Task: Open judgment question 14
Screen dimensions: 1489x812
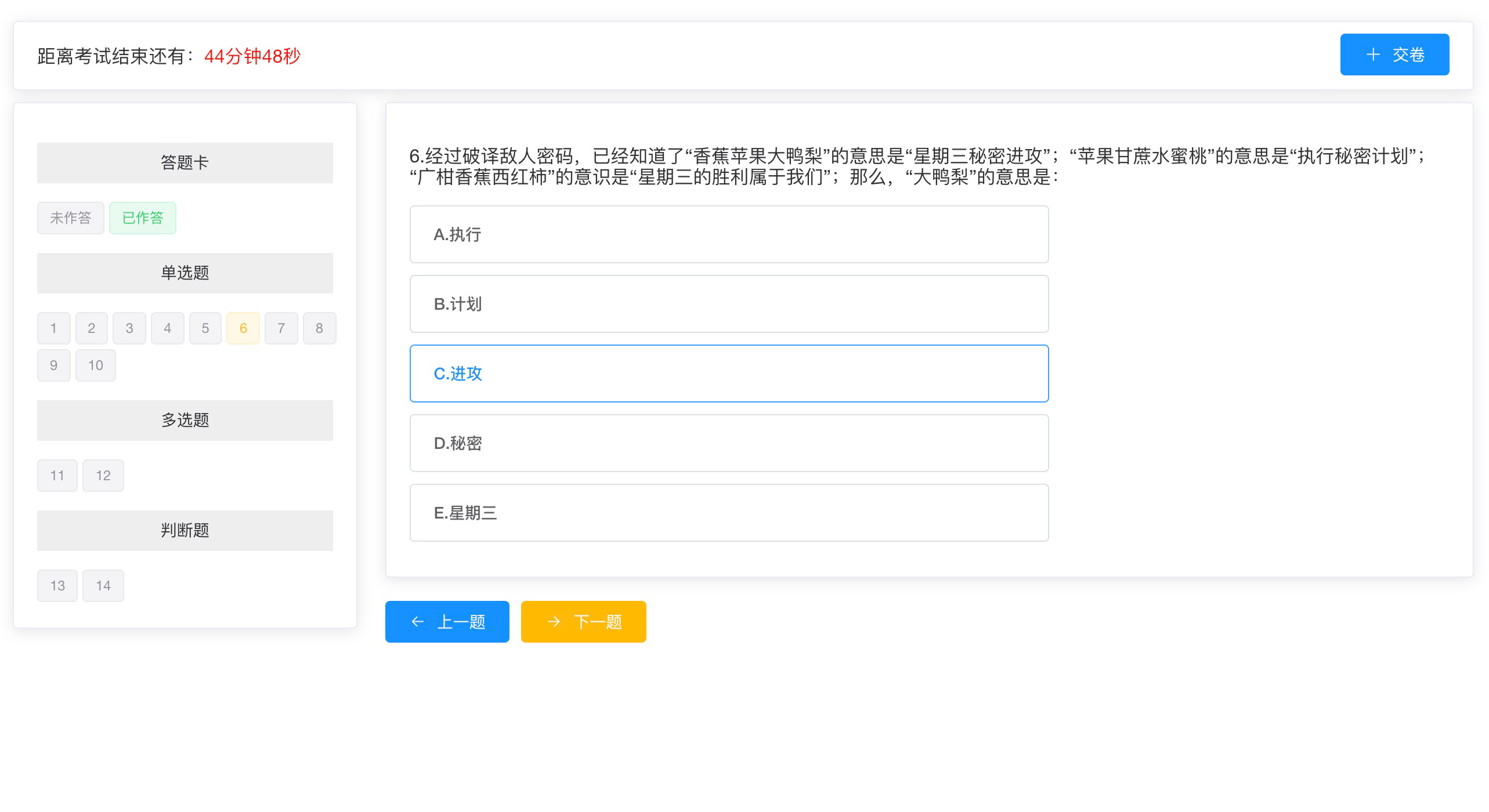Action: click(103, 585)
